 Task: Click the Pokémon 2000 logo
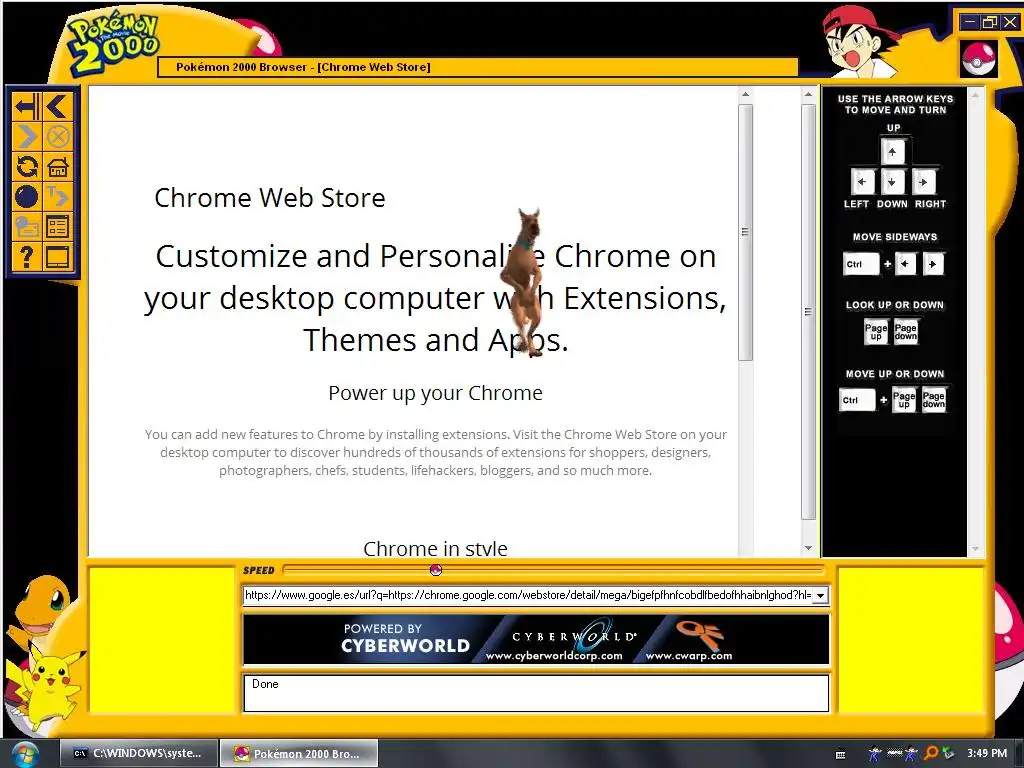point(114,44)
